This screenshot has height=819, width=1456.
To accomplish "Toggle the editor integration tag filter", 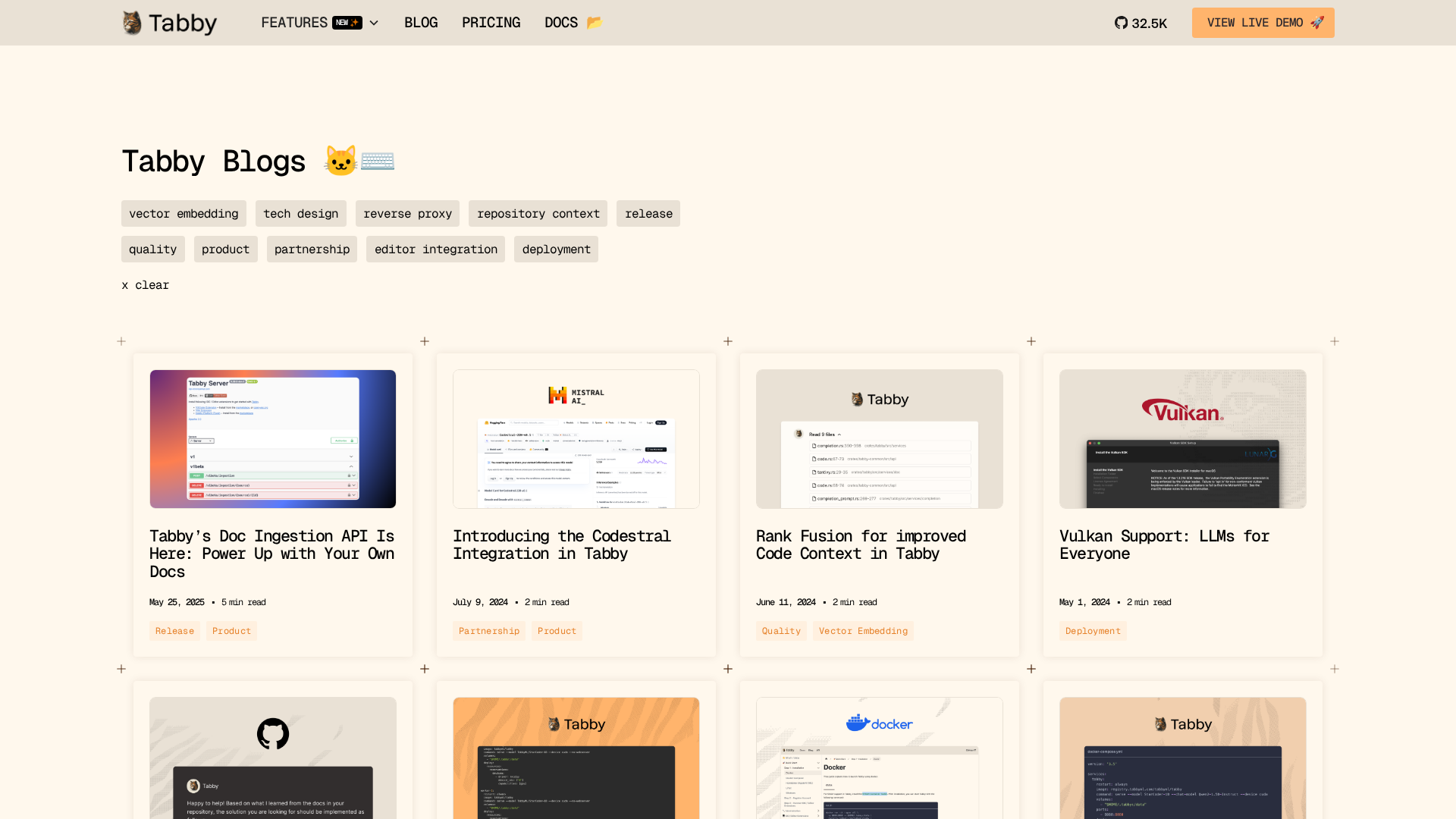I will (x=435, y=249).
